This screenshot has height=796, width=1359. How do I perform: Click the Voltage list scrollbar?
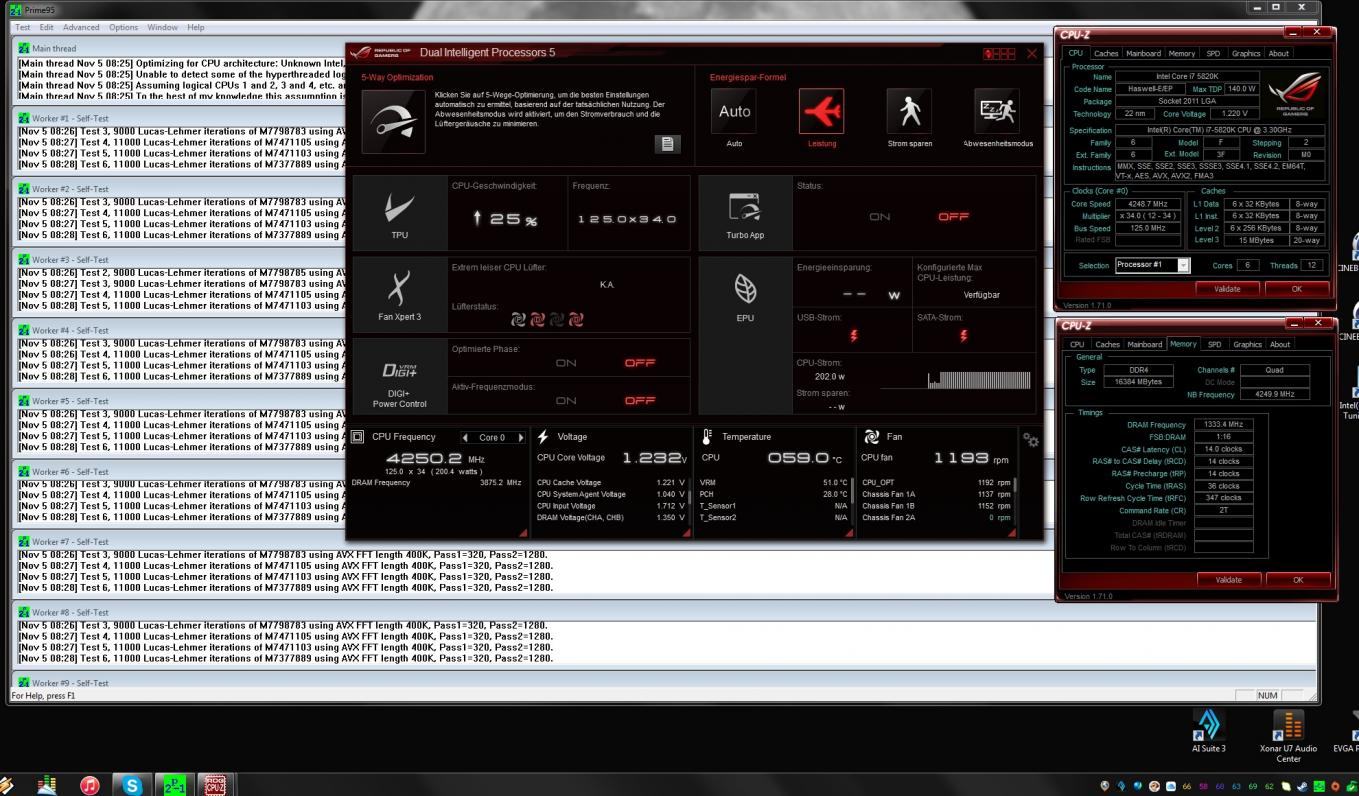(689, 496)
